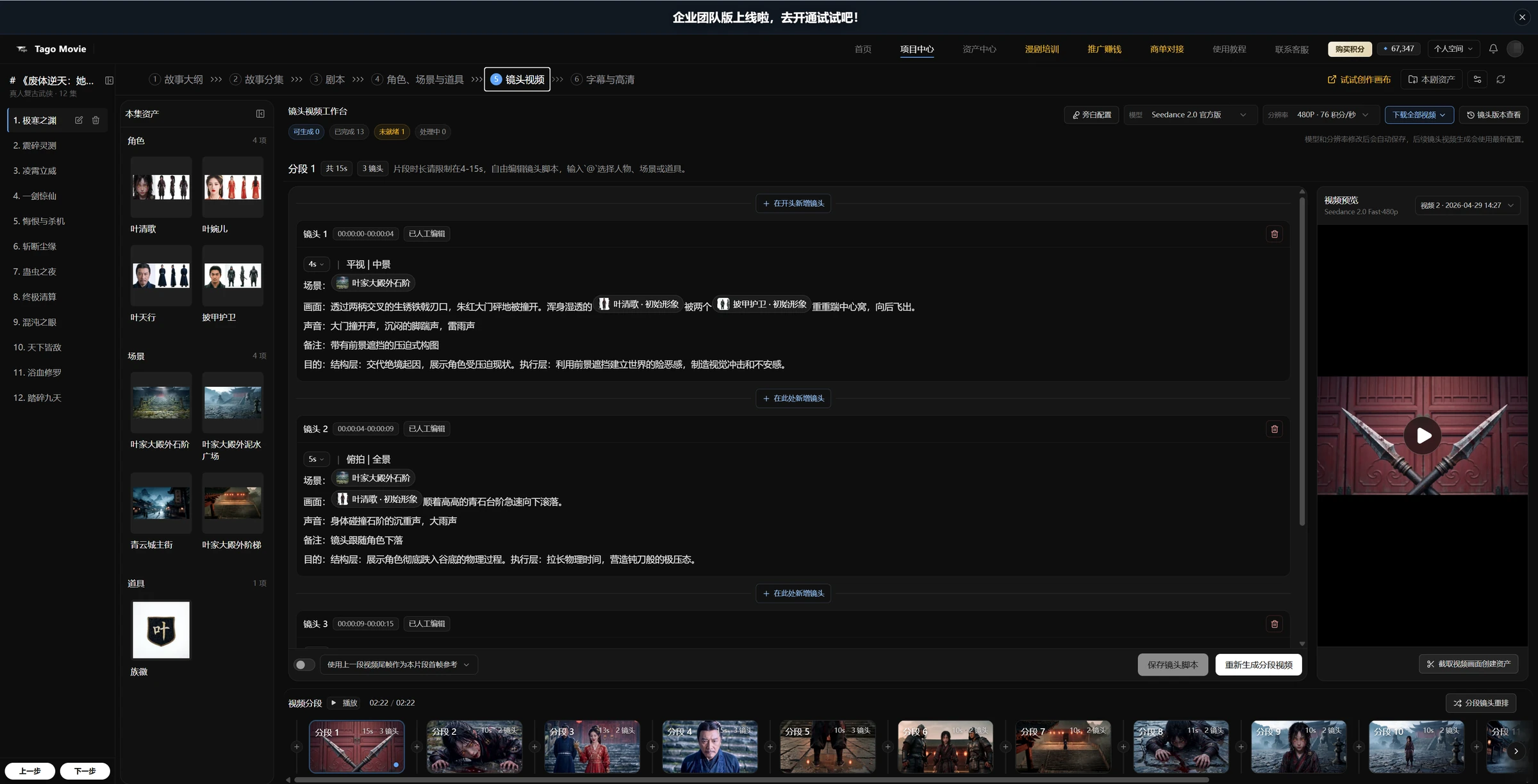Viewport: 1538px width, 784px height.
Task: Select 分段 4 thumbnail in timeline
Action: tap(710, 747)
